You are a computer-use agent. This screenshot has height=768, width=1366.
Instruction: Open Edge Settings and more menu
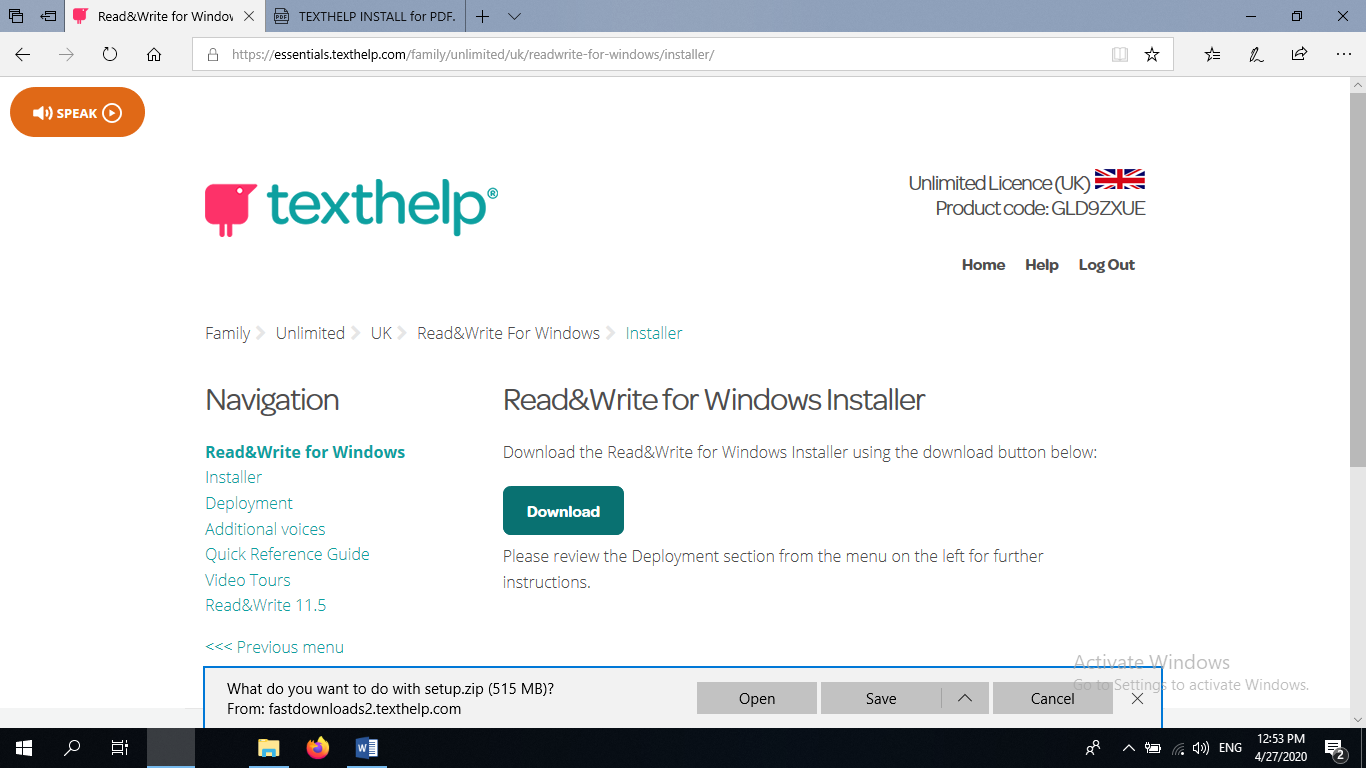point(1342,55)
